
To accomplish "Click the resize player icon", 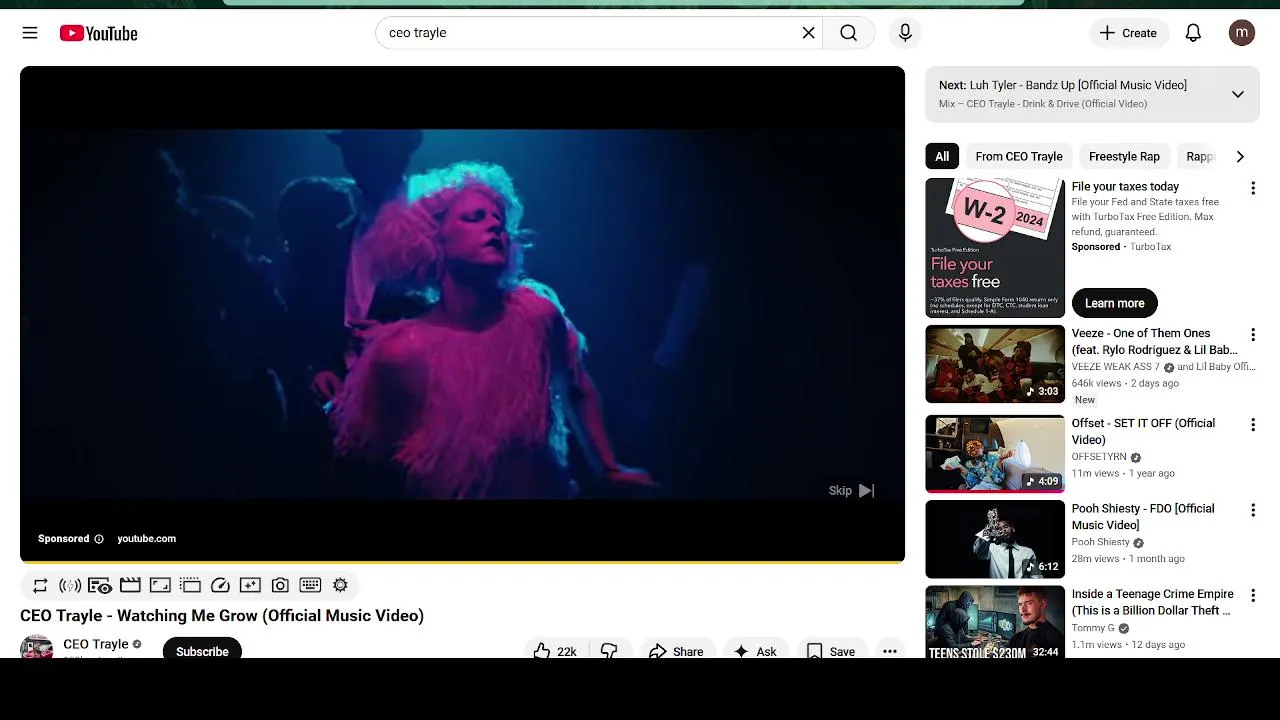I will click(160, 585).
